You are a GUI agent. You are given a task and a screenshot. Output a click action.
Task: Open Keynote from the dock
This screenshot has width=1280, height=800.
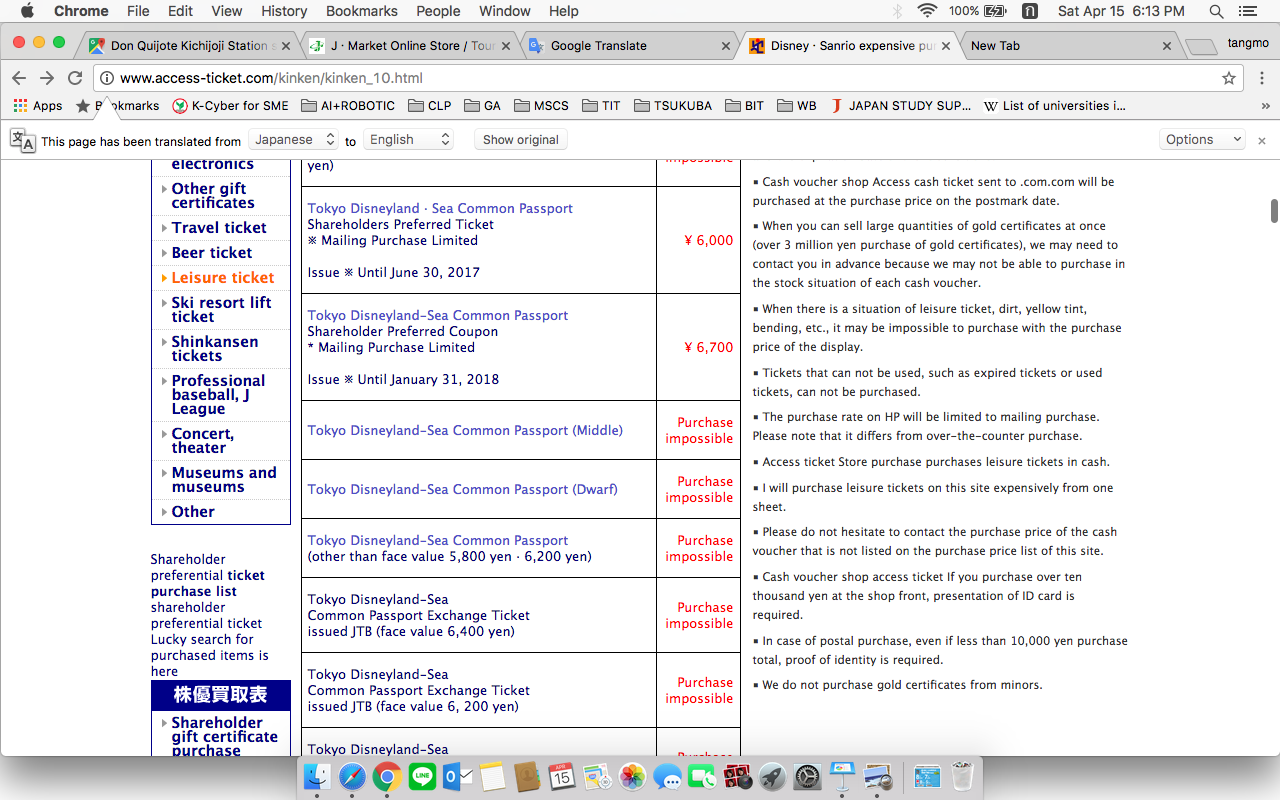(843, 776)
